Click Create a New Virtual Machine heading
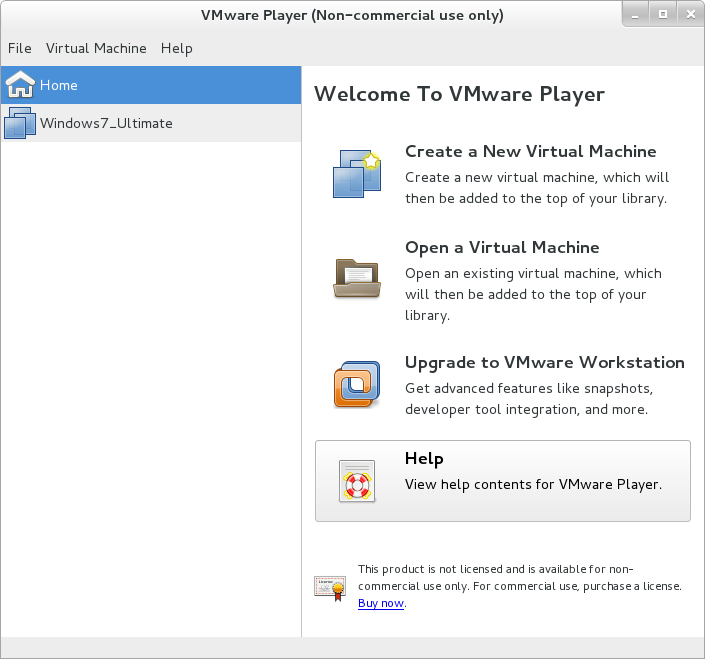The width and height of the screenshot is (705, 659). click(531, 151)
